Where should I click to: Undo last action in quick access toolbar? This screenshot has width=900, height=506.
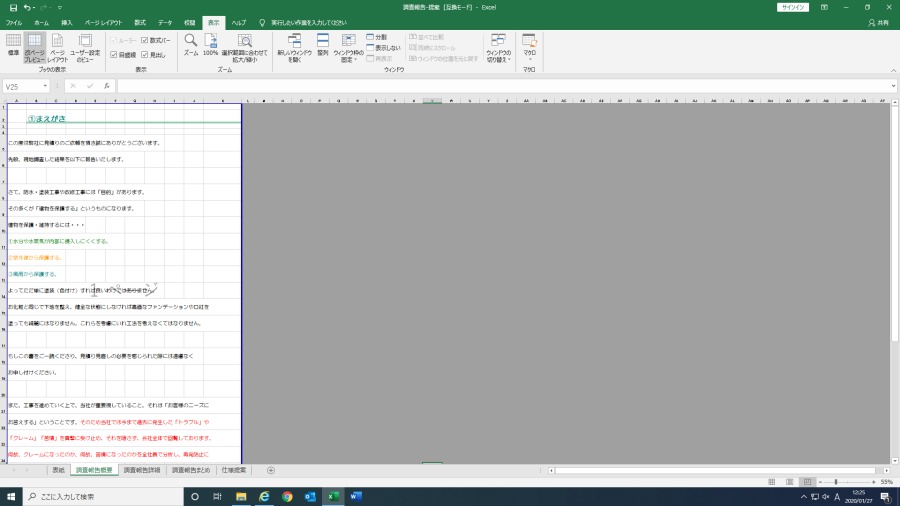click(27, 7)
